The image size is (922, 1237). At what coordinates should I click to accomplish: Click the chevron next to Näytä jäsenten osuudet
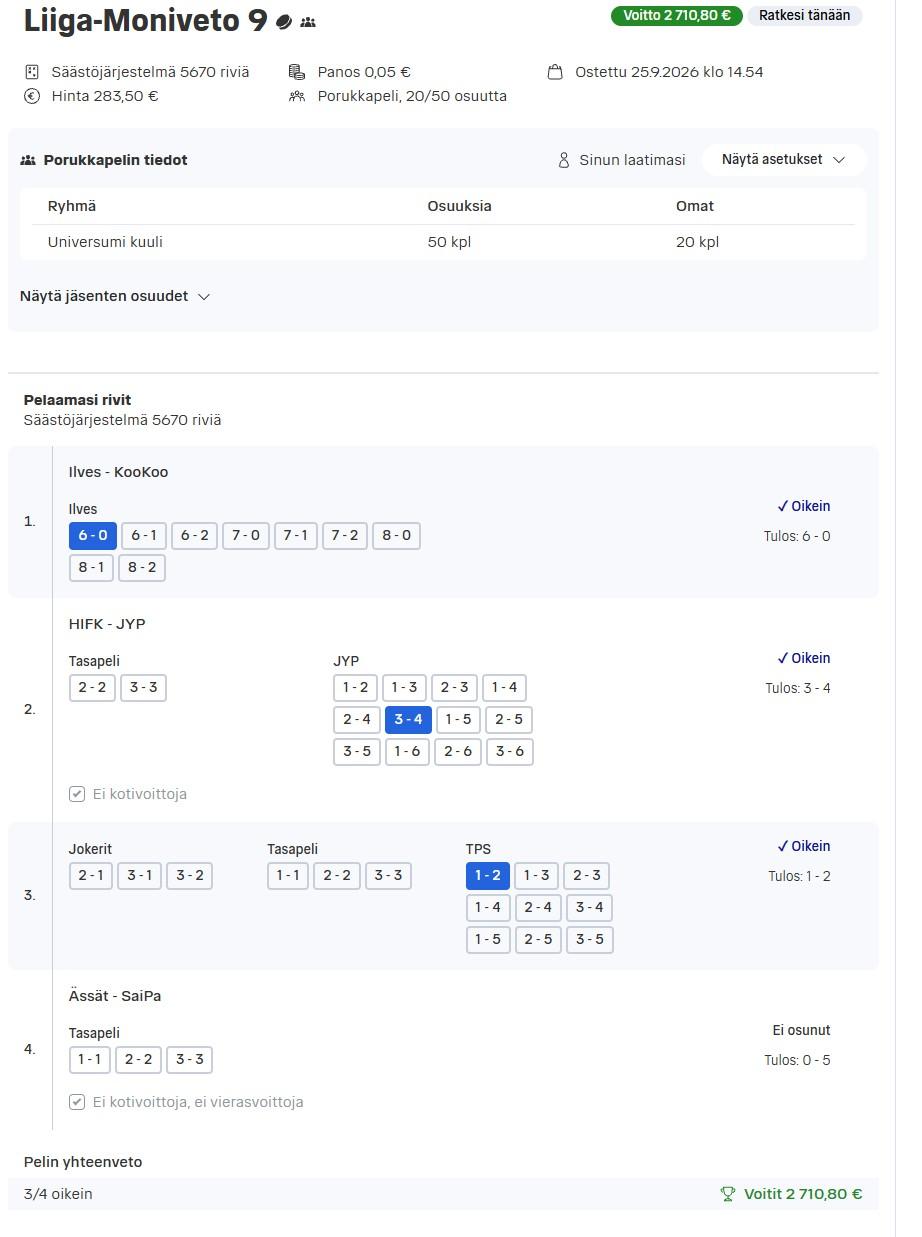click(x=204, y=297)
